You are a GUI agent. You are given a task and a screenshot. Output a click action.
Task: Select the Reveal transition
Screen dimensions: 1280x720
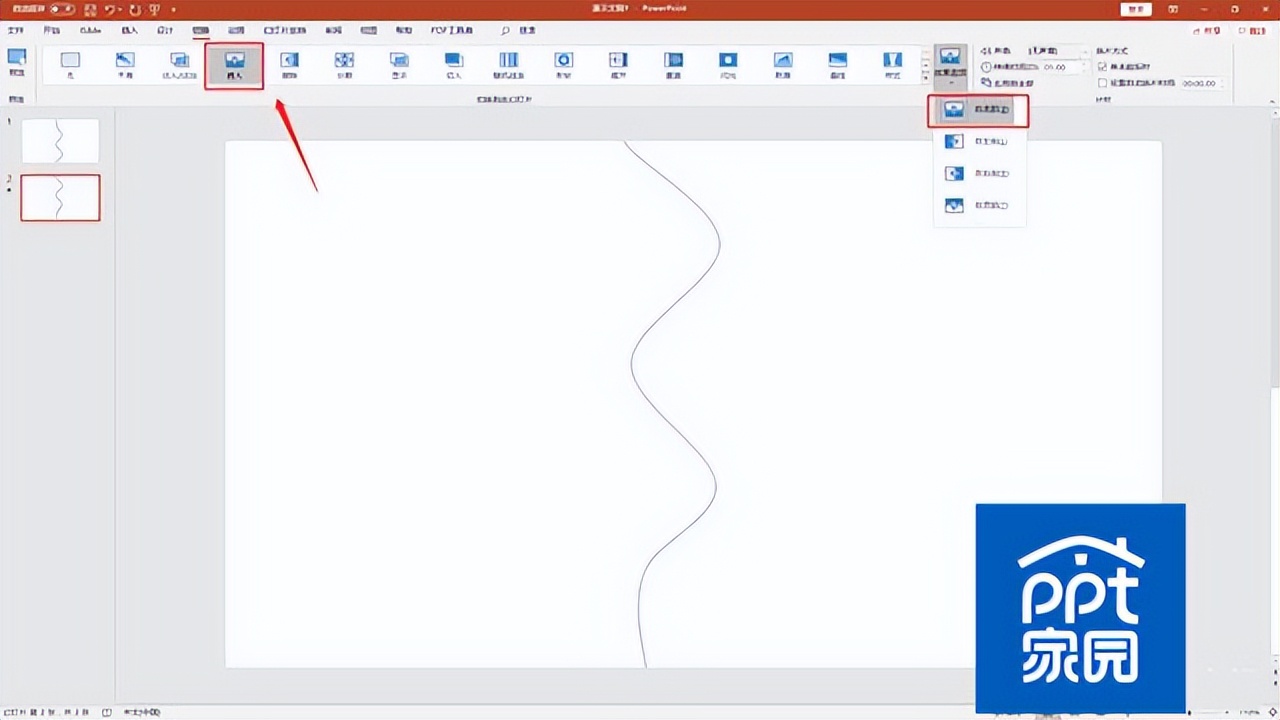coord(399,66)
